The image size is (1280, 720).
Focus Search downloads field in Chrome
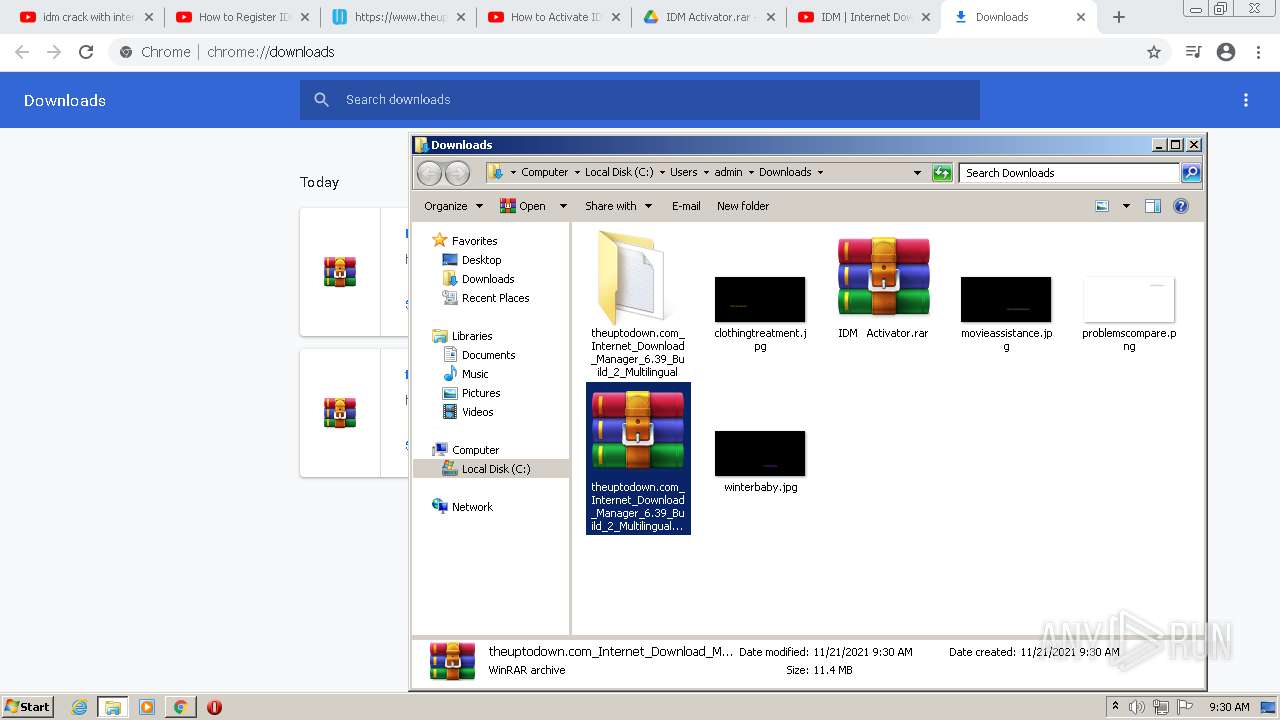pyautogui.click(x=640, y=100)
